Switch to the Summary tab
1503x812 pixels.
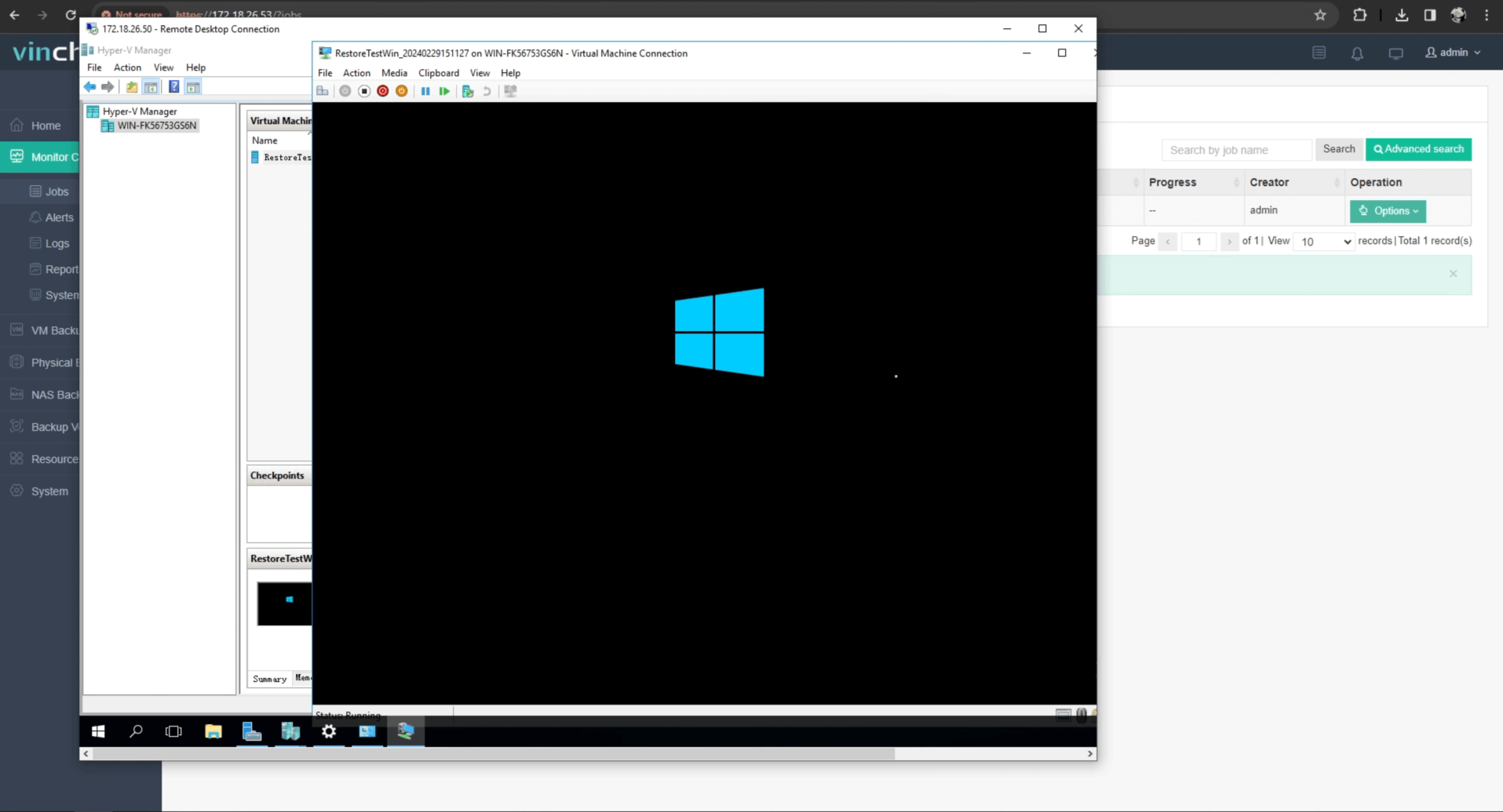(269, 679)
